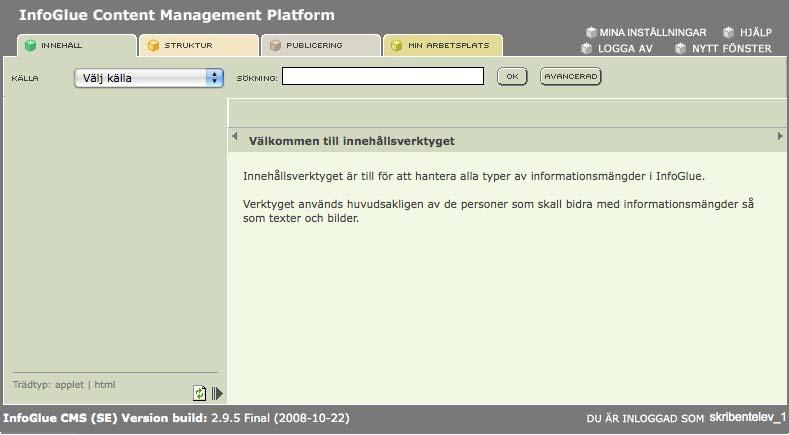Viewport: 789px width, 435px height.
Task: Click the right arrow at Välkommen heading
Action: coord(780,136)
